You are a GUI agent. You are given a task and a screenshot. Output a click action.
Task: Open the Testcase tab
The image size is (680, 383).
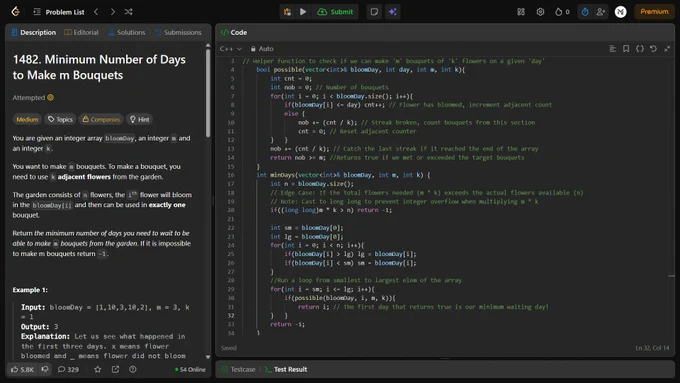pyautogui.click(x=239, y=370)
